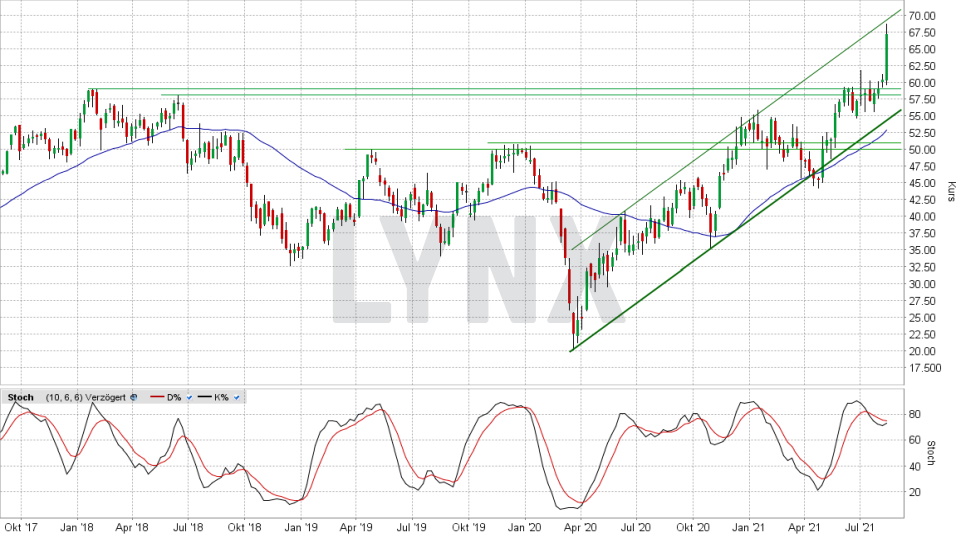Click the 60.00 price axis label
960x540 pixels.
tap(921, 83)
